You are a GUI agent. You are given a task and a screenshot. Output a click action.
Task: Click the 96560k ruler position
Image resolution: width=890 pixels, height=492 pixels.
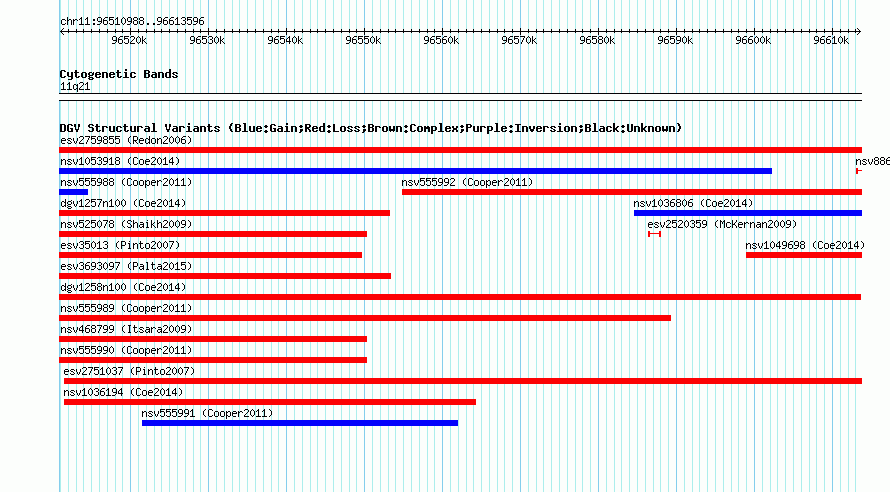[x=442, y=40]
